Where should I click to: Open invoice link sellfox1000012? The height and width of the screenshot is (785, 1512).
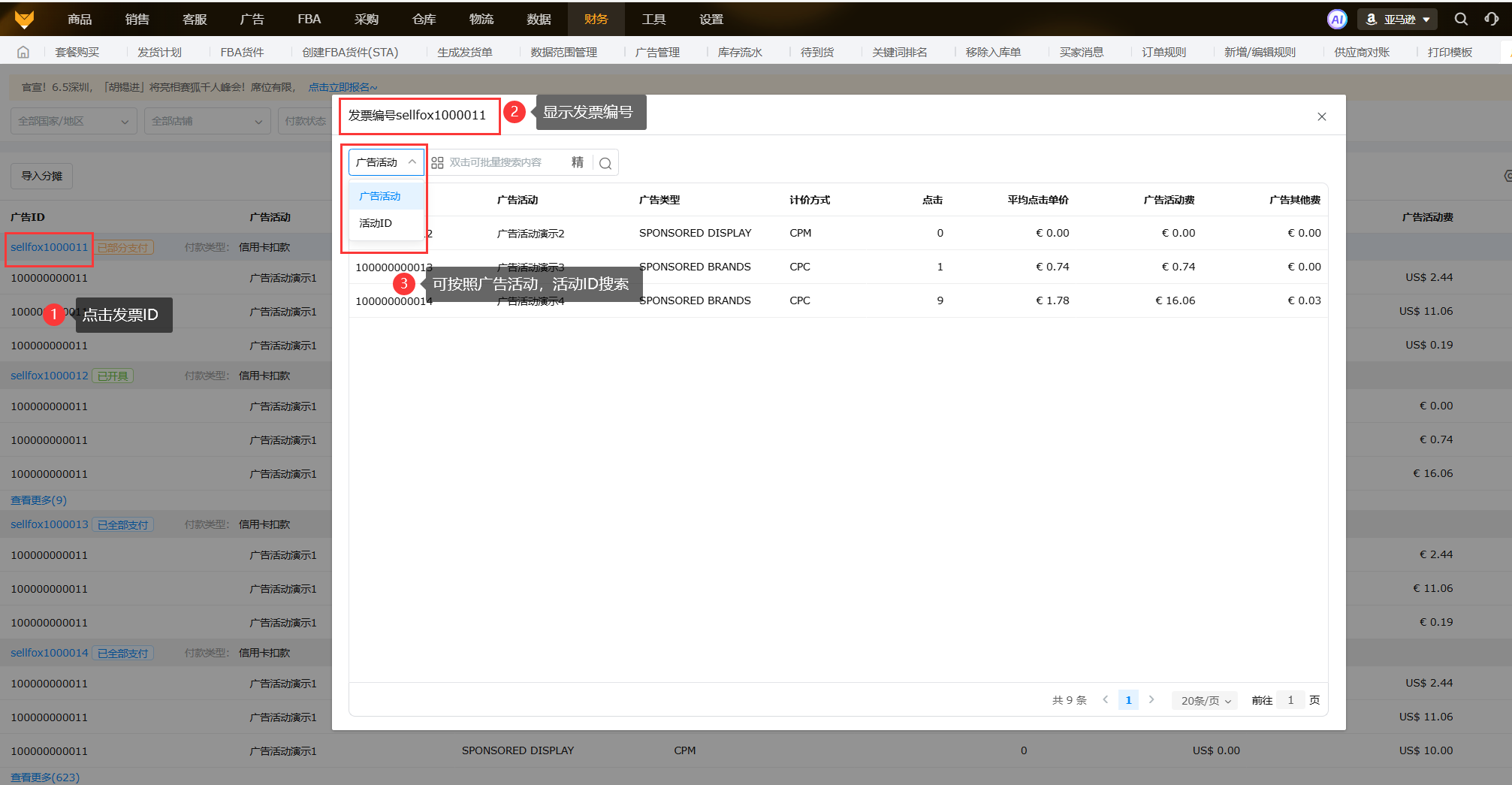[x=49, y=376]
